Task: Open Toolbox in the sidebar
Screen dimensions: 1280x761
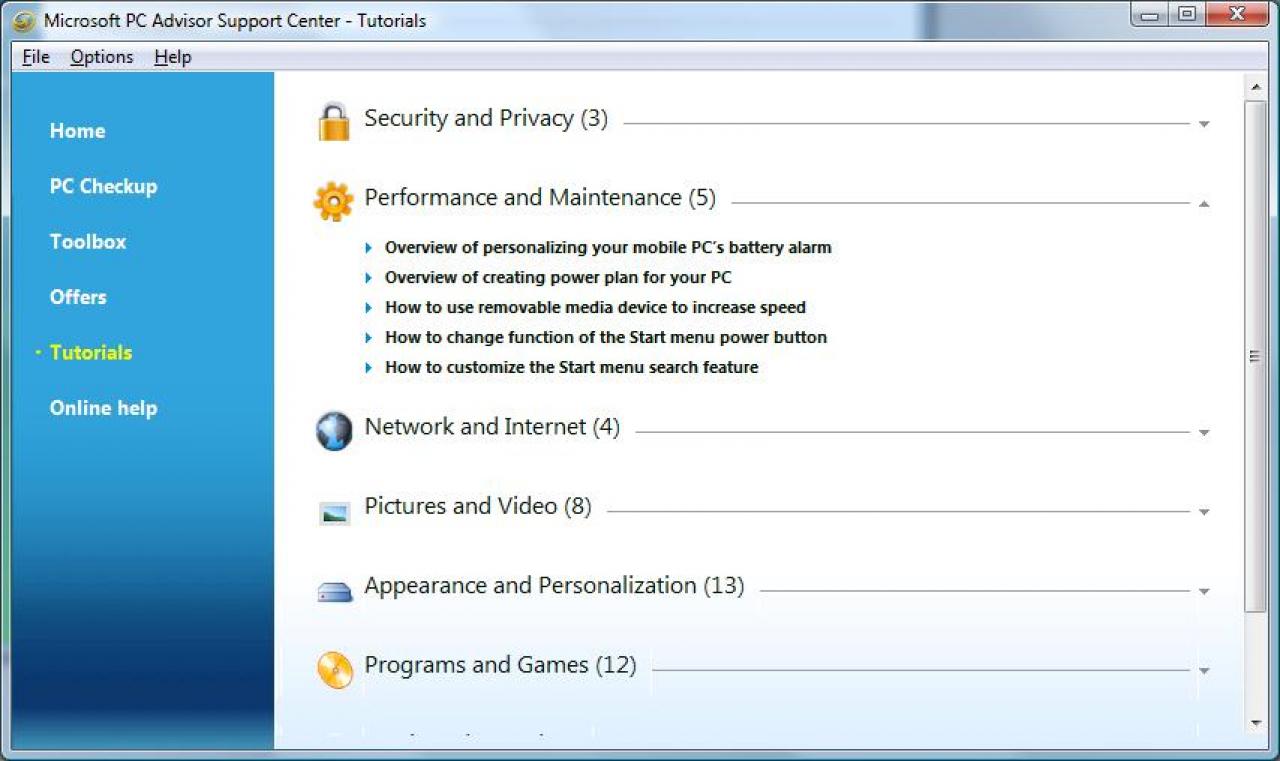Action: point(88,242)
